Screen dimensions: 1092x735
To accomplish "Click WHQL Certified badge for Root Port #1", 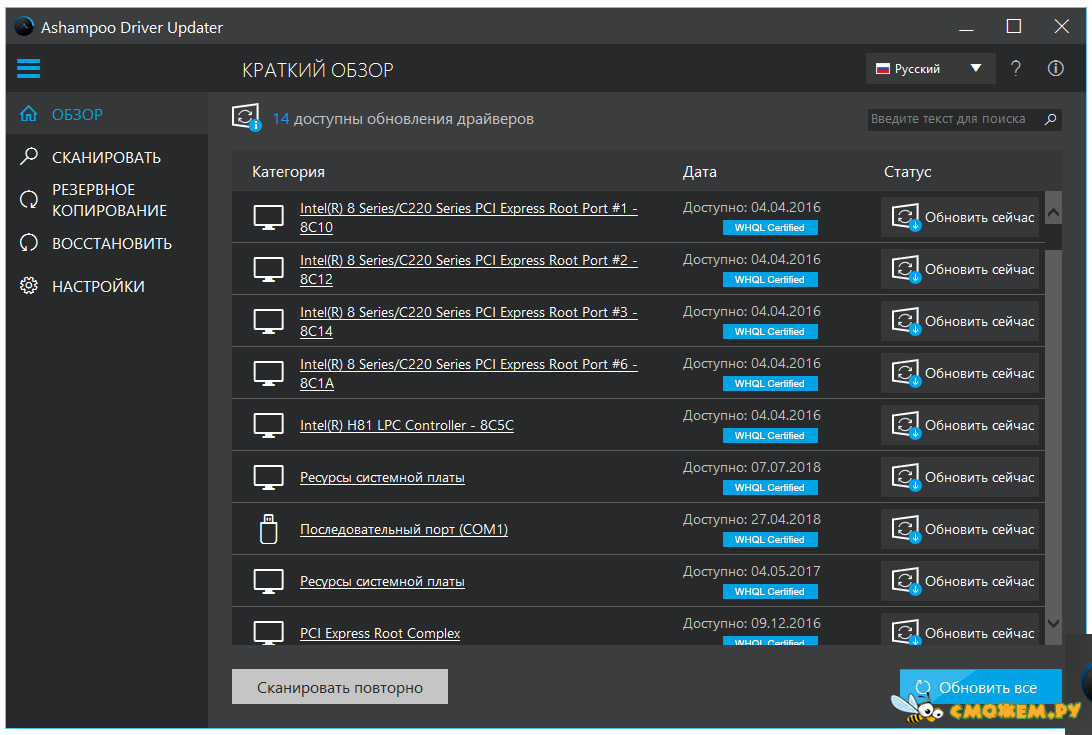I will pyautogui.click(x=770, y=228).
